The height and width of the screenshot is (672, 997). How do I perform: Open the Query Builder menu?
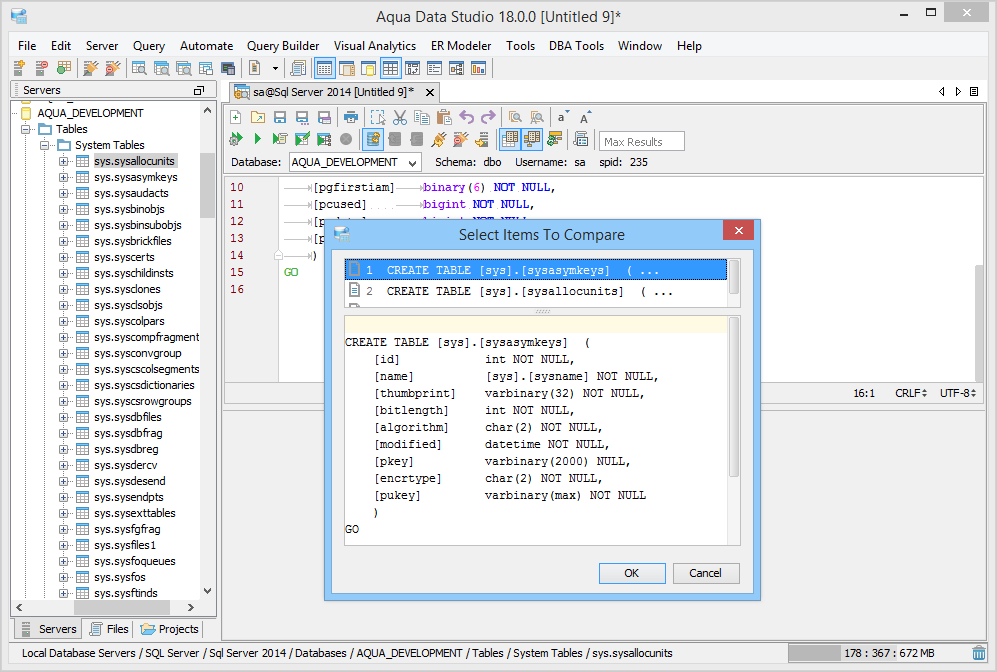(x=283, y=46)
